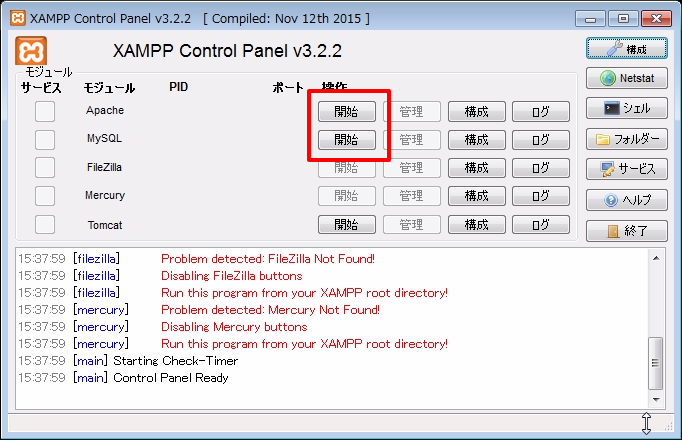The height and width of the screenshot is (440, 682).
Task: Click the log scrollbar thumb
Action: click(656, 363)
